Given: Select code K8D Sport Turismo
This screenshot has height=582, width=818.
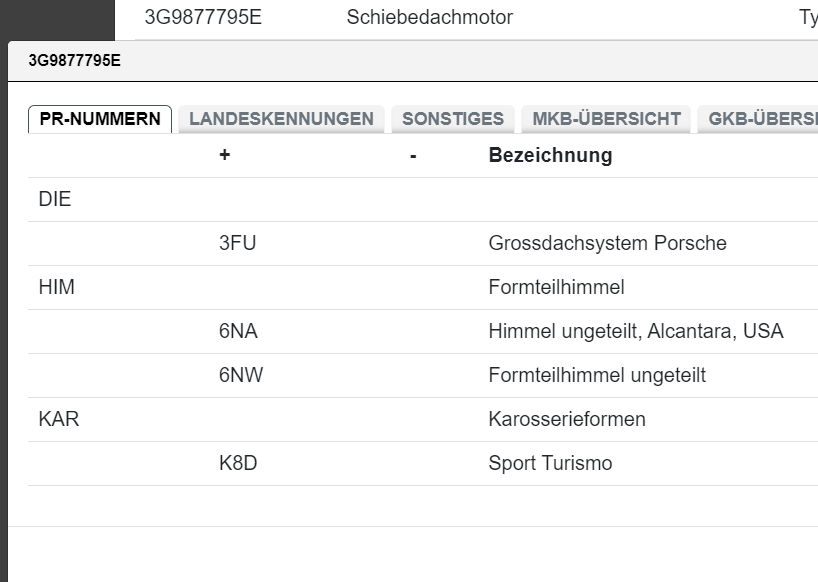Looking at the screenshot, I should [x=400, y=463].
